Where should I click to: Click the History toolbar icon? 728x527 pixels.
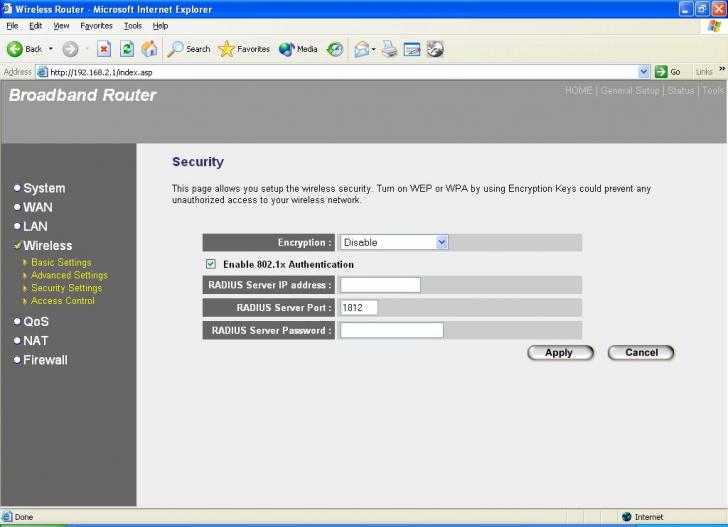tap(334, 49)
